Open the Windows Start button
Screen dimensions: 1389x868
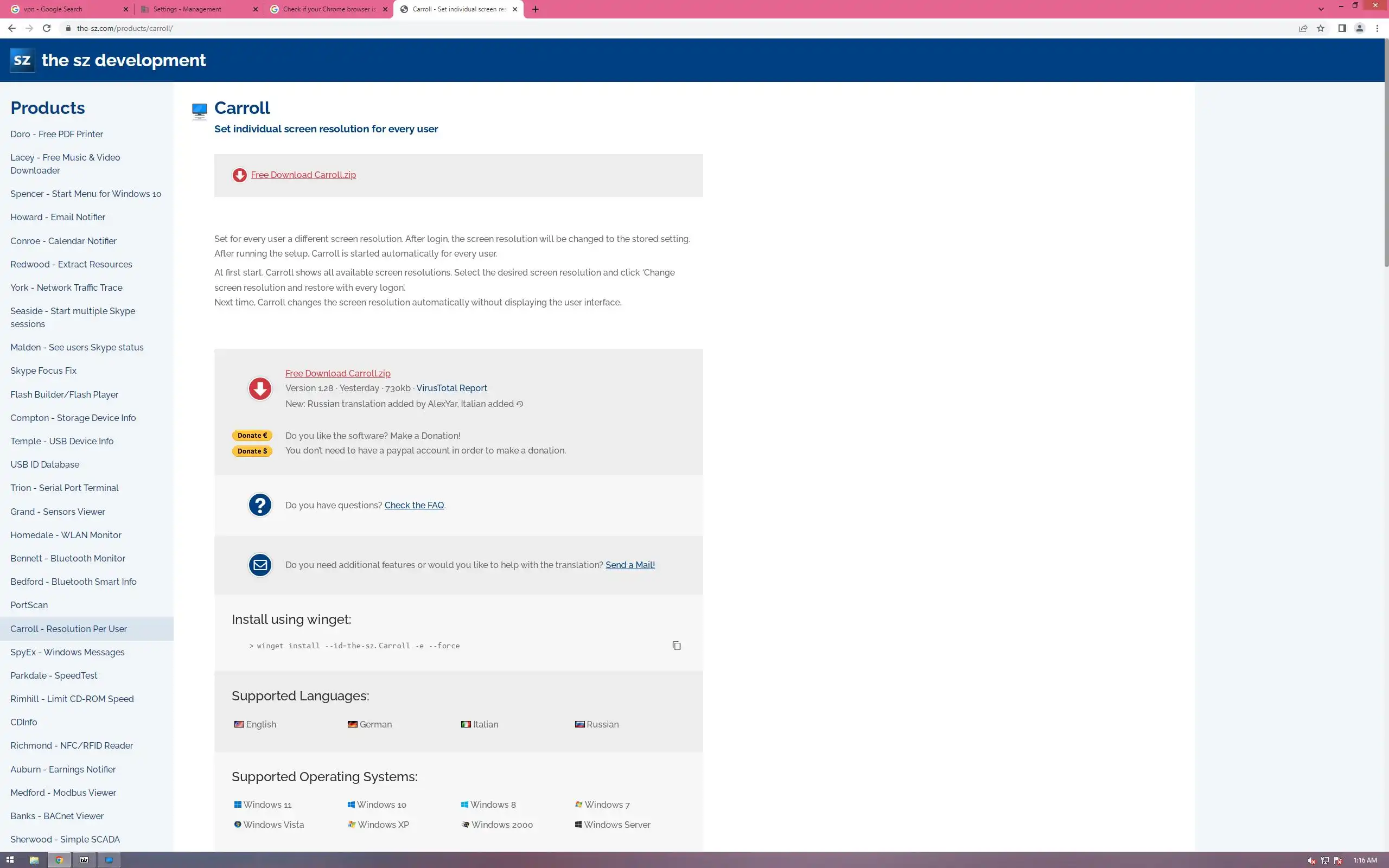click(10, 860)
